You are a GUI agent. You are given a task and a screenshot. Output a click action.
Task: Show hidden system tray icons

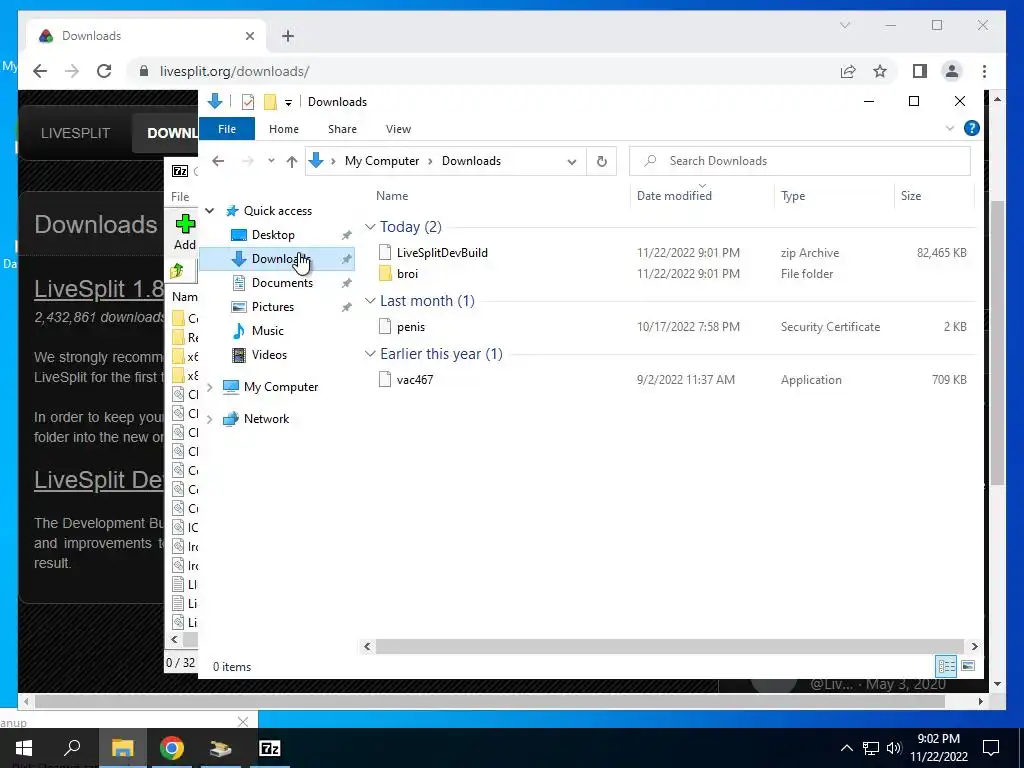pyautogui.click(x=846, y=748)
